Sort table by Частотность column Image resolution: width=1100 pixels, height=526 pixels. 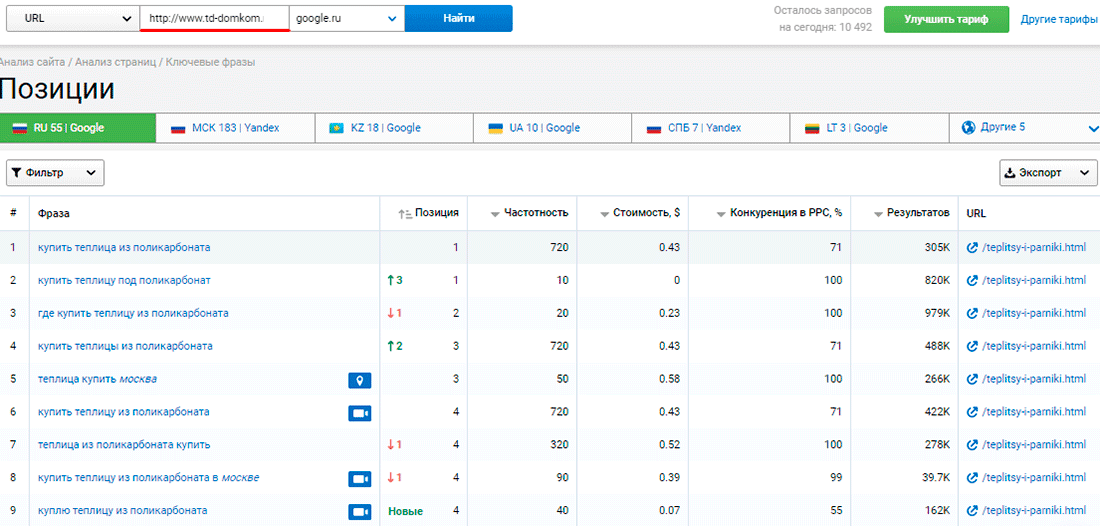[495, 213]
